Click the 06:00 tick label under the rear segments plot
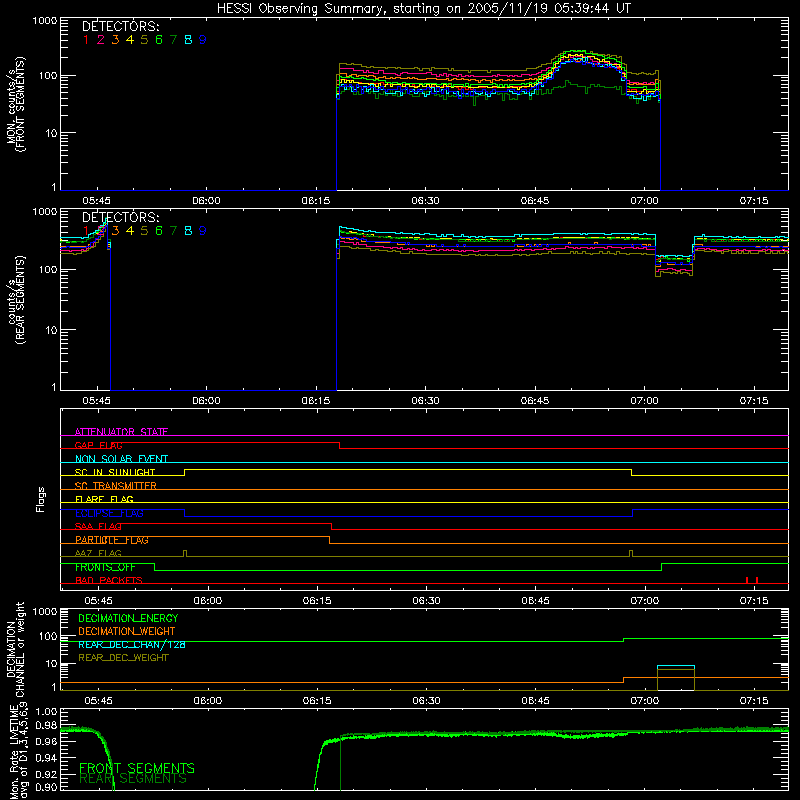Screen dimensions: 800x800 click(206, 401)
